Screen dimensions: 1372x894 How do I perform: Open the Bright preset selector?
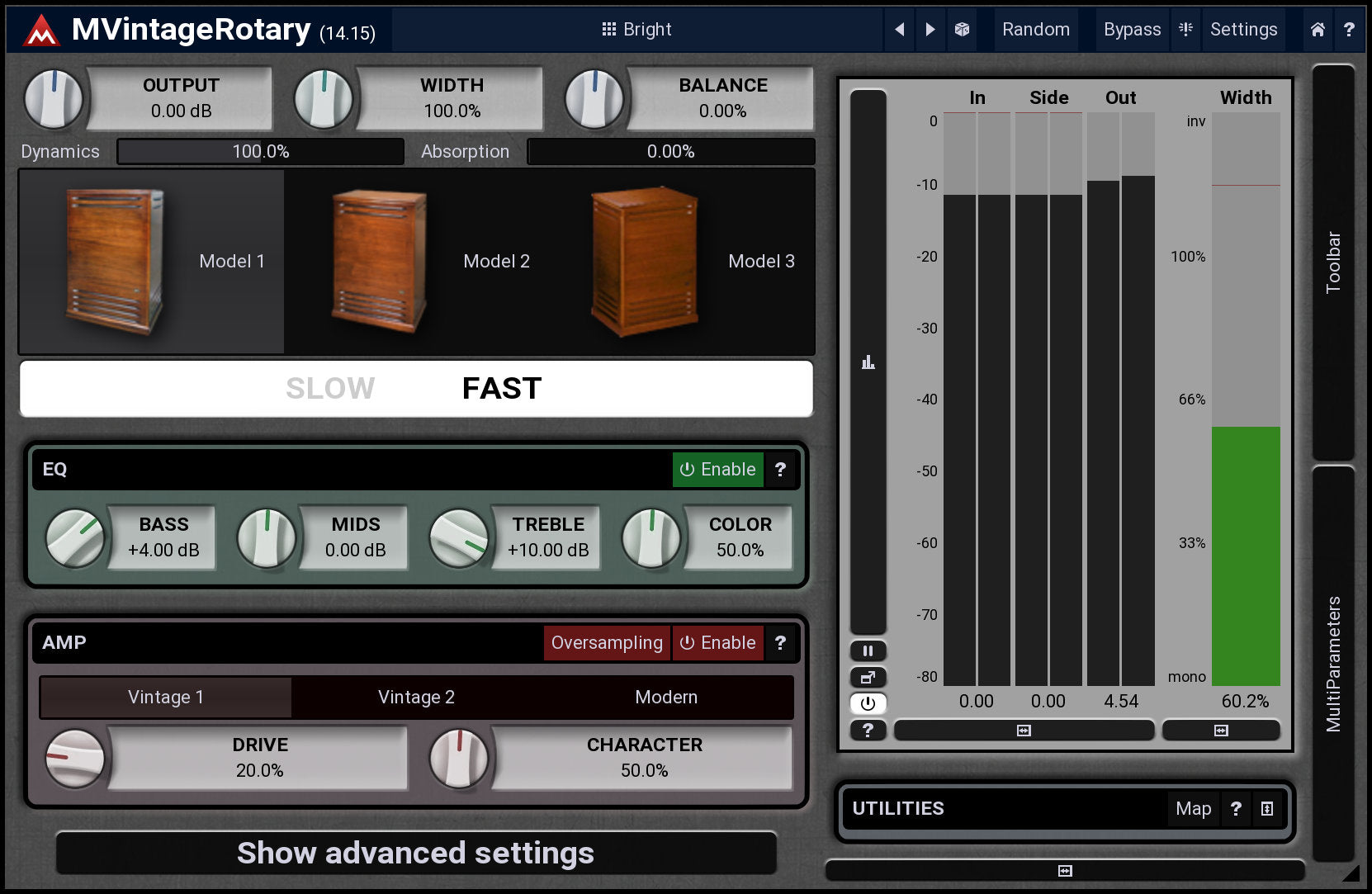pos(636,30)
